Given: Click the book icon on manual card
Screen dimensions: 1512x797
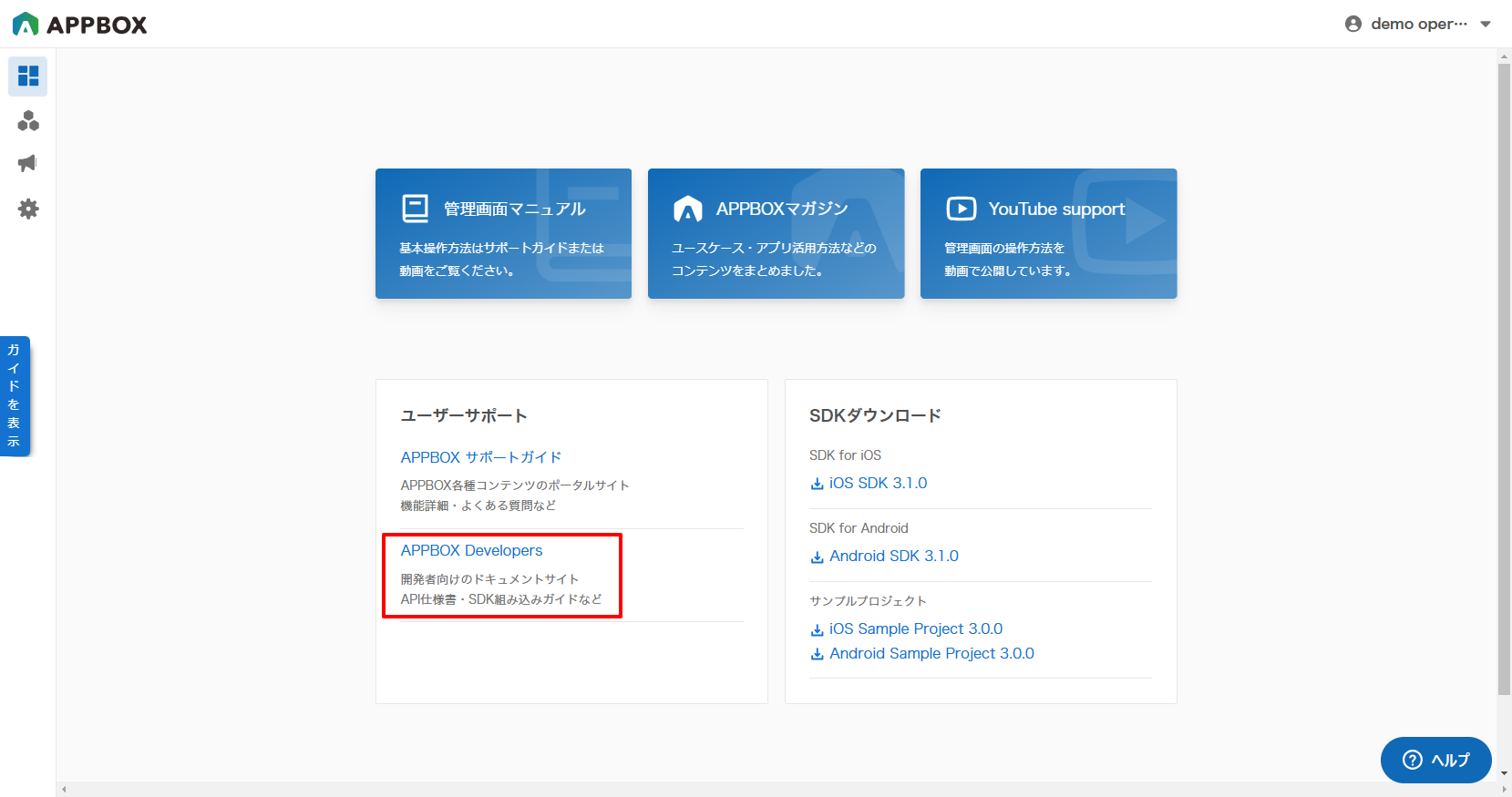Looking at the screenshot, I should [x=416, y=209].
